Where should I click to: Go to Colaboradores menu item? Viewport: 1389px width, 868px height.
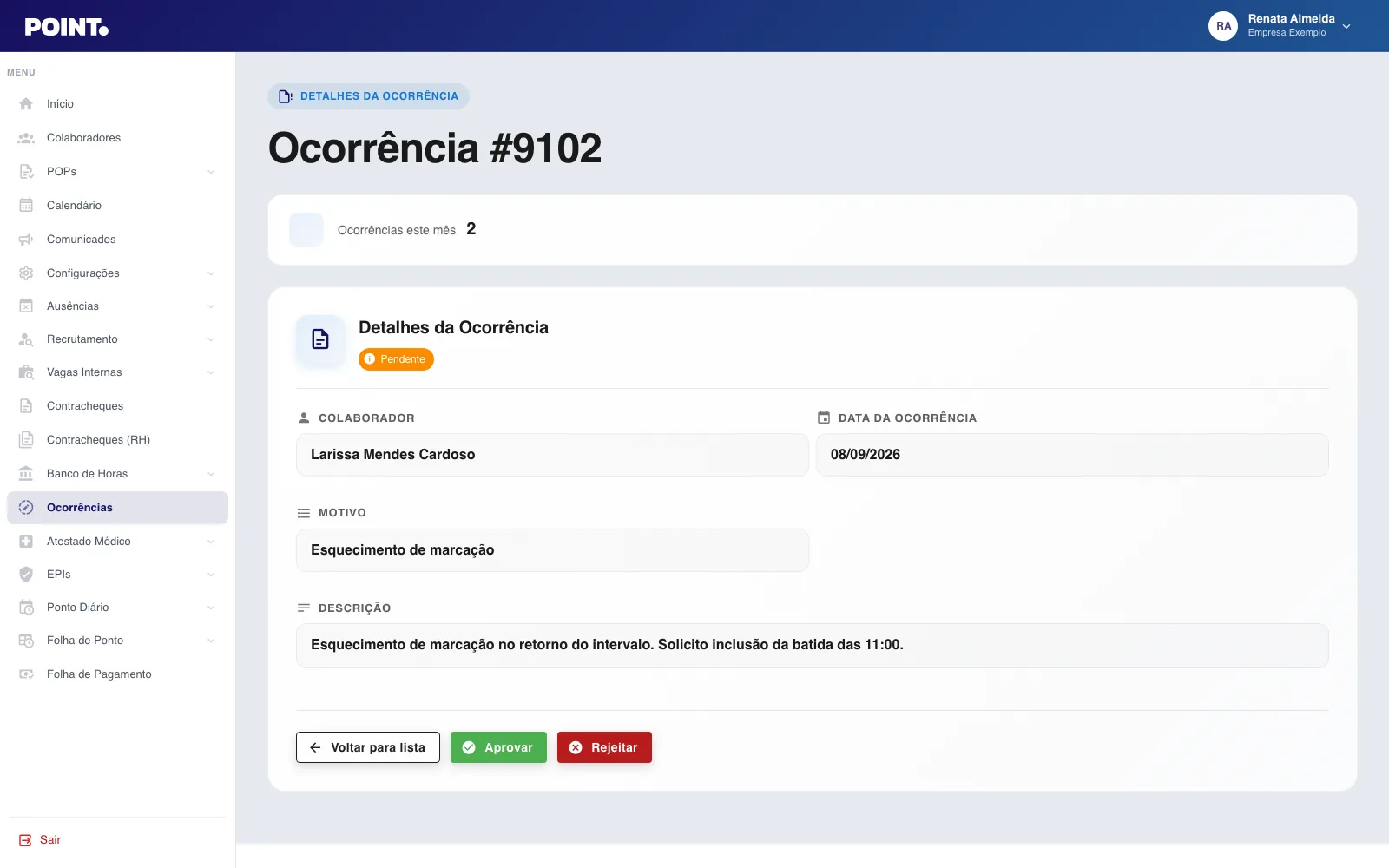117,138
